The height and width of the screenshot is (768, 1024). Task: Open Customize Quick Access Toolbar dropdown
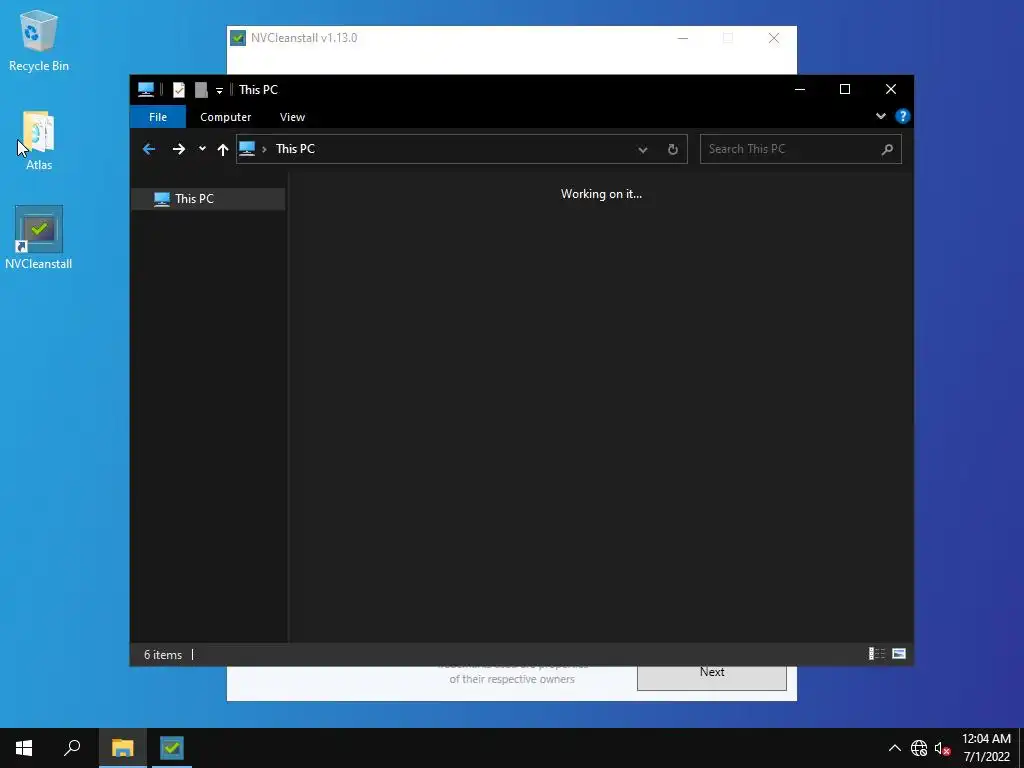[219, 91]
